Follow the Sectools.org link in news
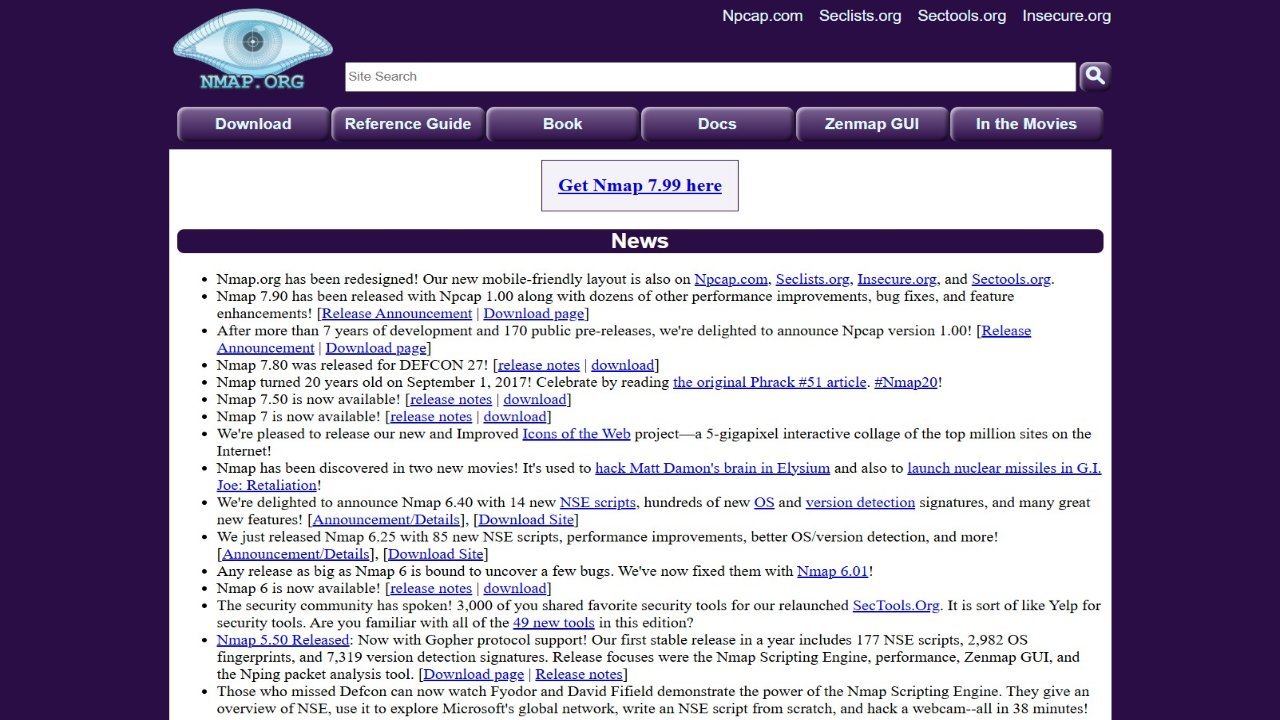The width and height of the screenshot is (1280, 720). tap(1011, 279)
